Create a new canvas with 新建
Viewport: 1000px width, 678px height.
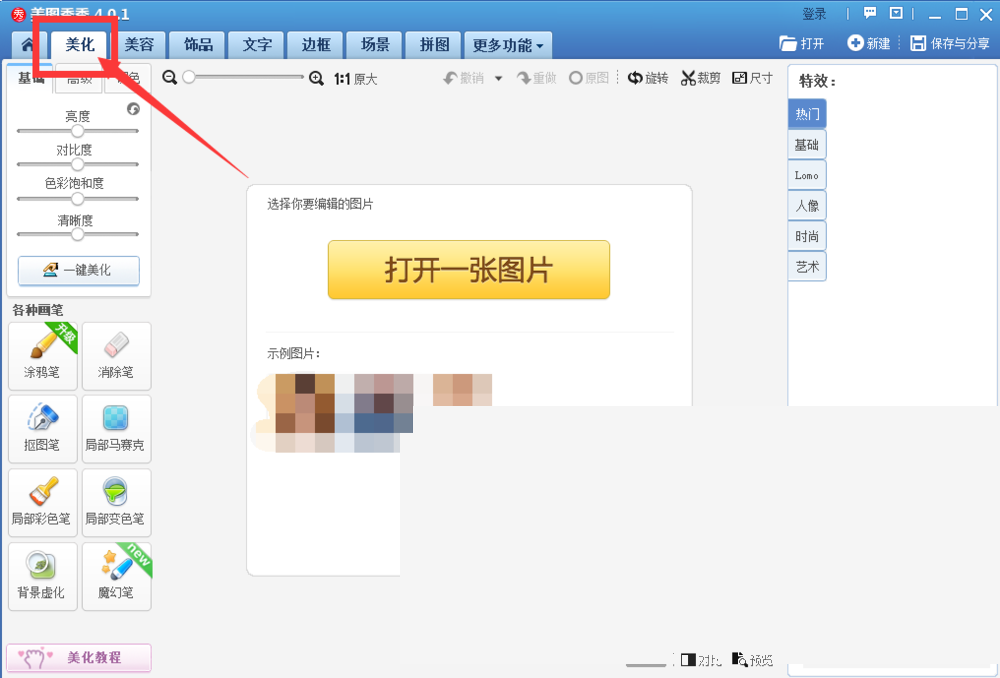pyautogui.click(x=869, y=43)
